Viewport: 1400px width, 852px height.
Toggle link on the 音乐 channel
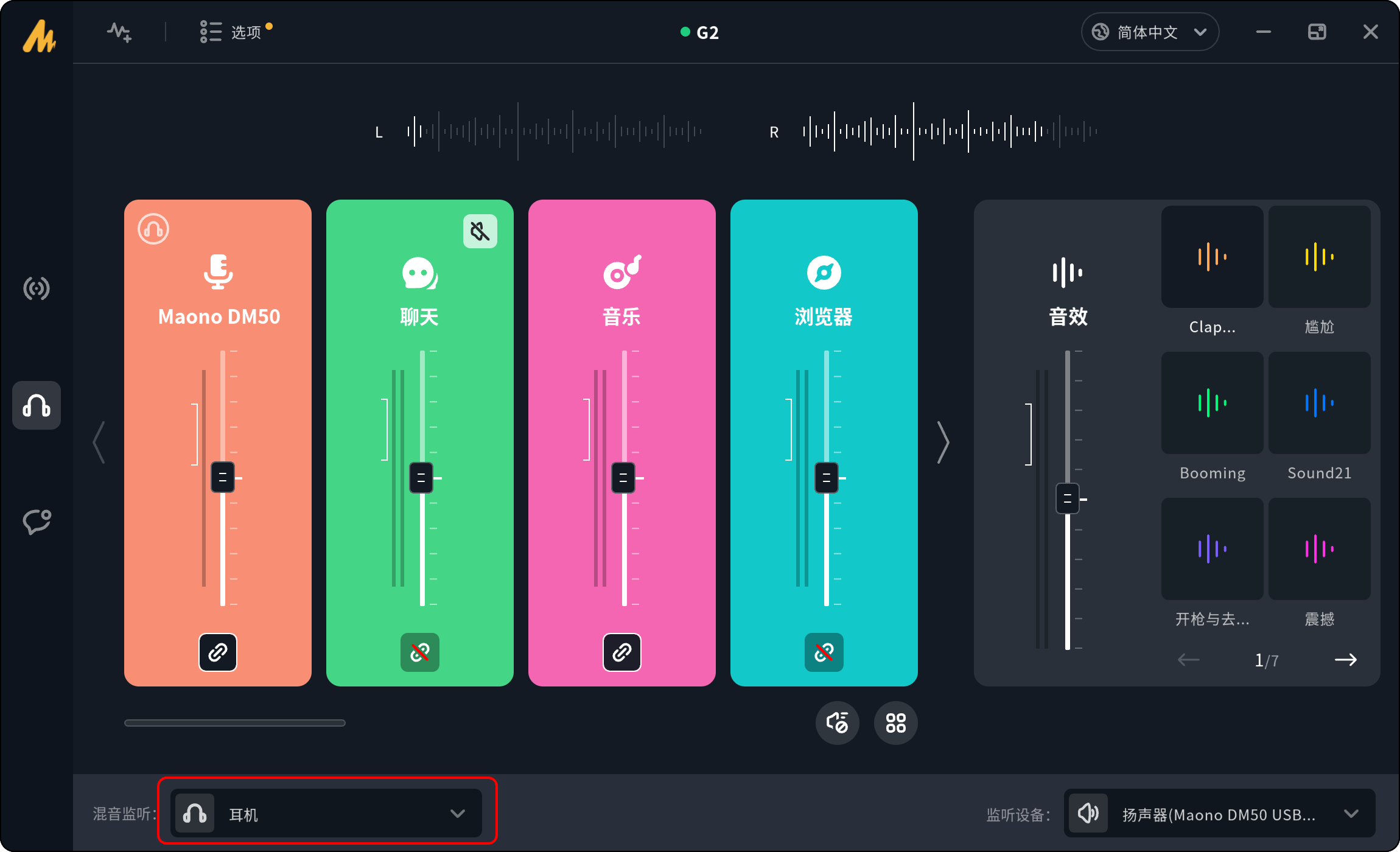point(621,652)
